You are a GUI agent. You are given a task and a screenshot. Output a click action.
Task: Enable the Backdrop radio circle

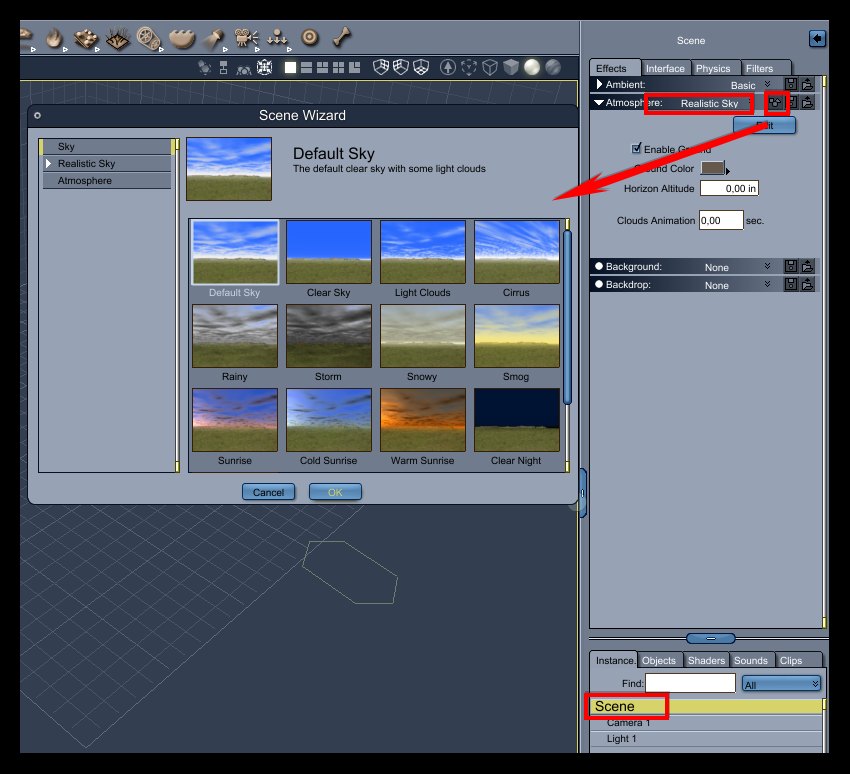(599, 284)
